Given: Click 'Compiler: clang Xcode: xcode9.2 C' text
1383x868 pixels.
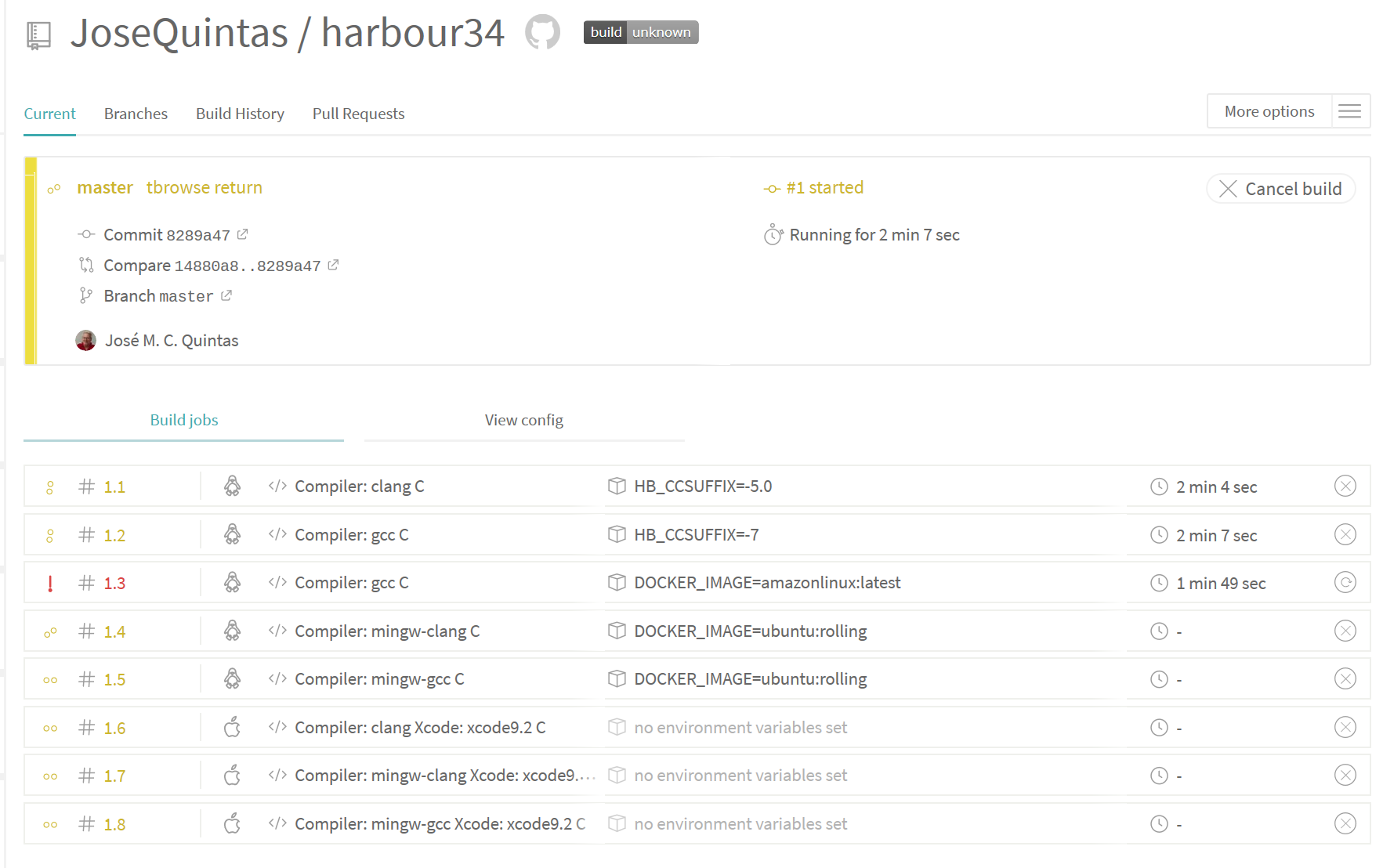Looking at the screenshot, I should (420, 728).
